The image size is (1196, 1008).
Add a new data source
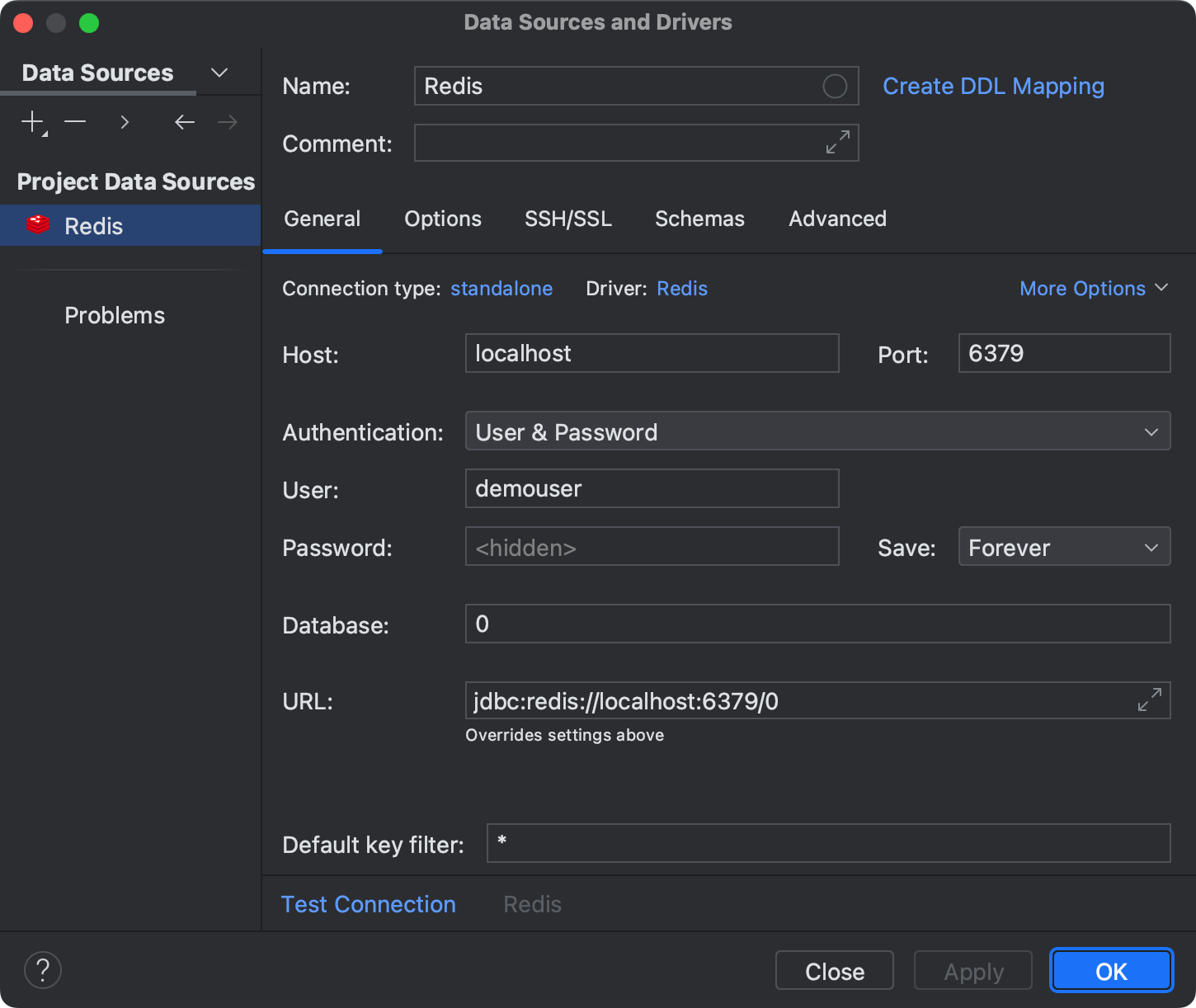(x=31, y=121)
